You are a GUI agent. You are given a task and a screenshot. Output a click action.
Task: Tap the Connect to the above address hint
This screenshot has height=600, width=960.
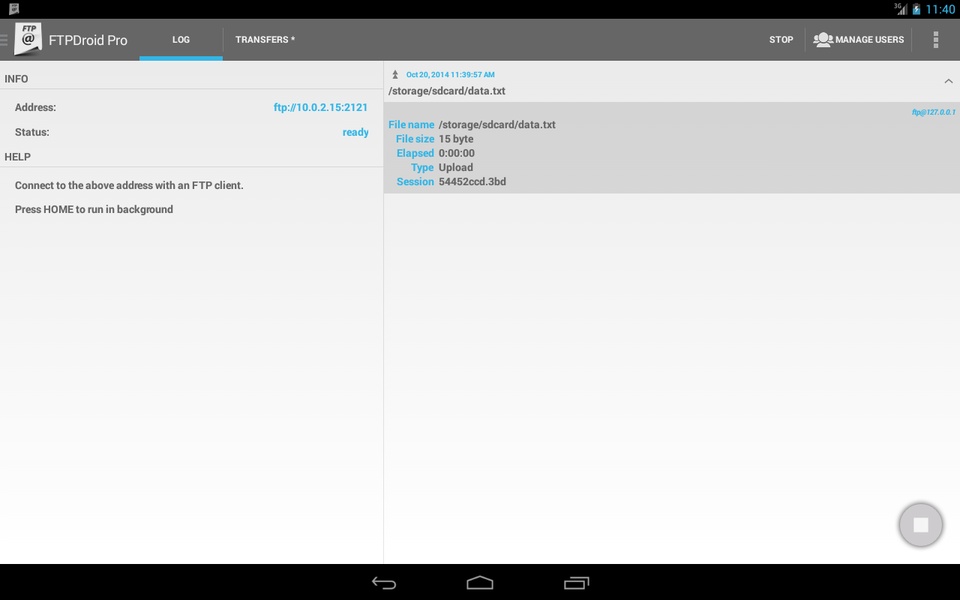pyautogui.click(x=129, y=186)
